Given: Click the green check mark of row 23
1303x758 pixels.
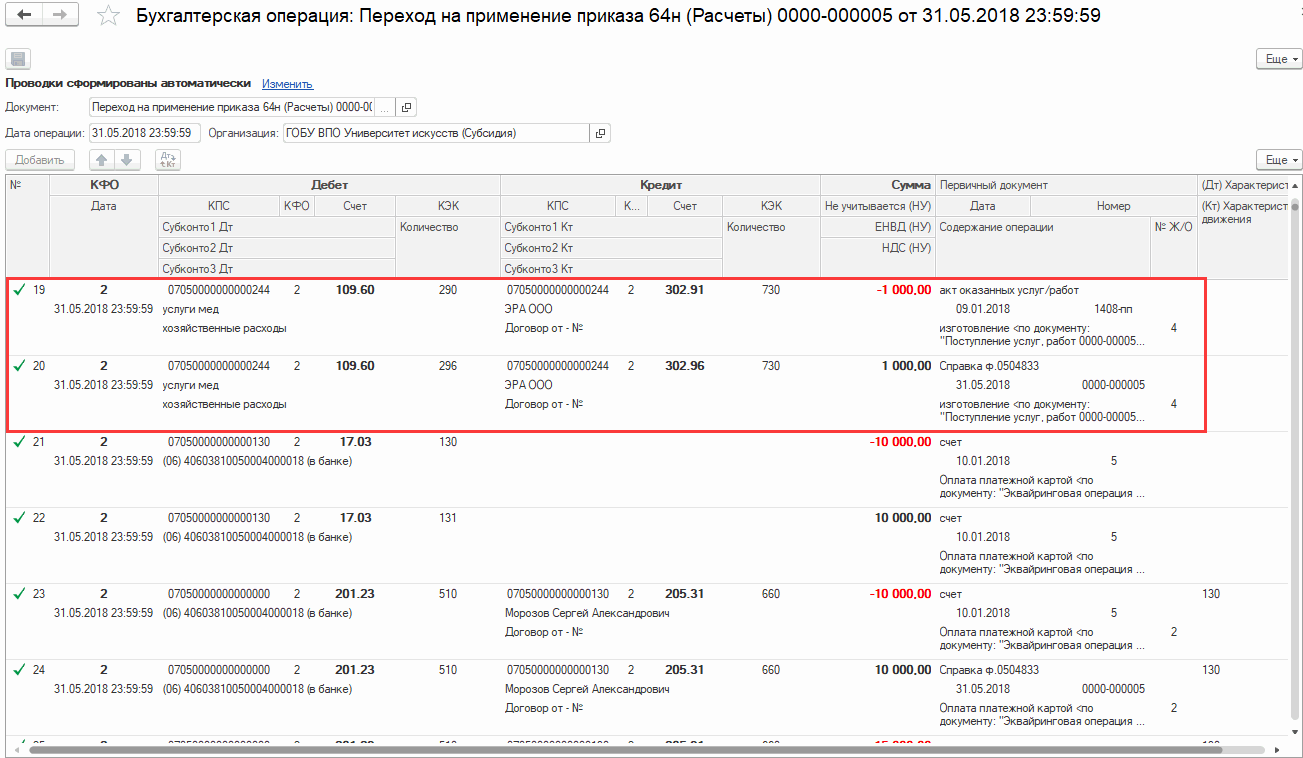Looking at the screenshot, I should click(x=18, y=594).
